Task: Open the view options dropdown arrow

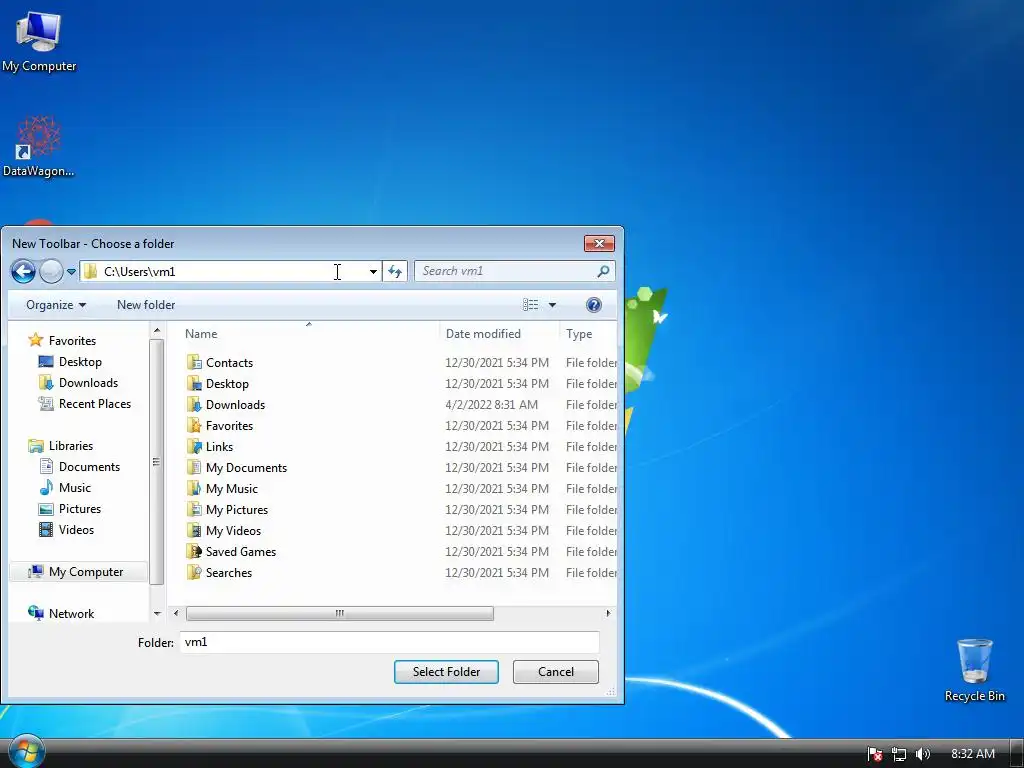Action: point(552,305)
